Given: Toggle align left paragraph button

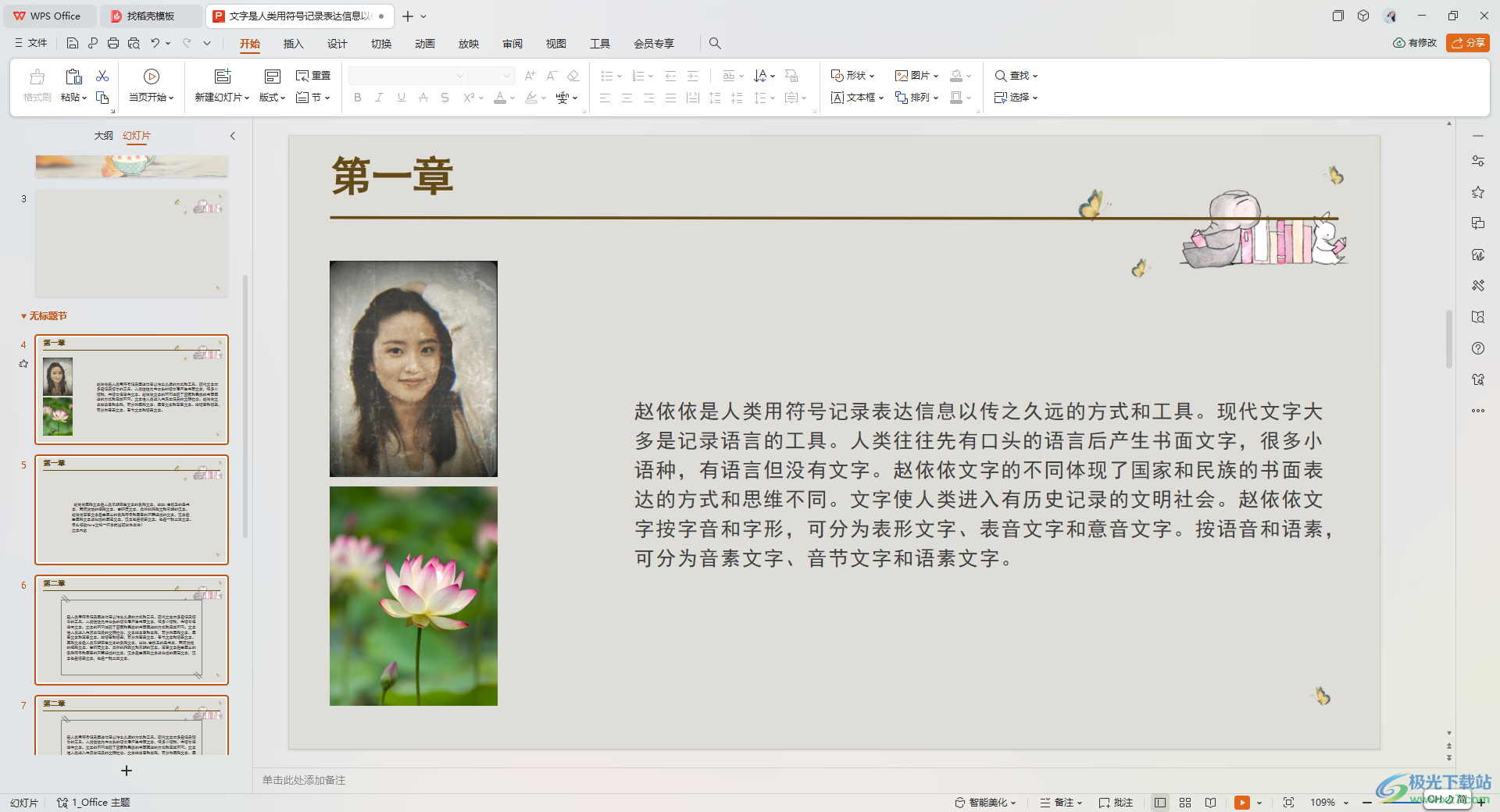Looking at the screenshot, I should click(x=605, y=98).
